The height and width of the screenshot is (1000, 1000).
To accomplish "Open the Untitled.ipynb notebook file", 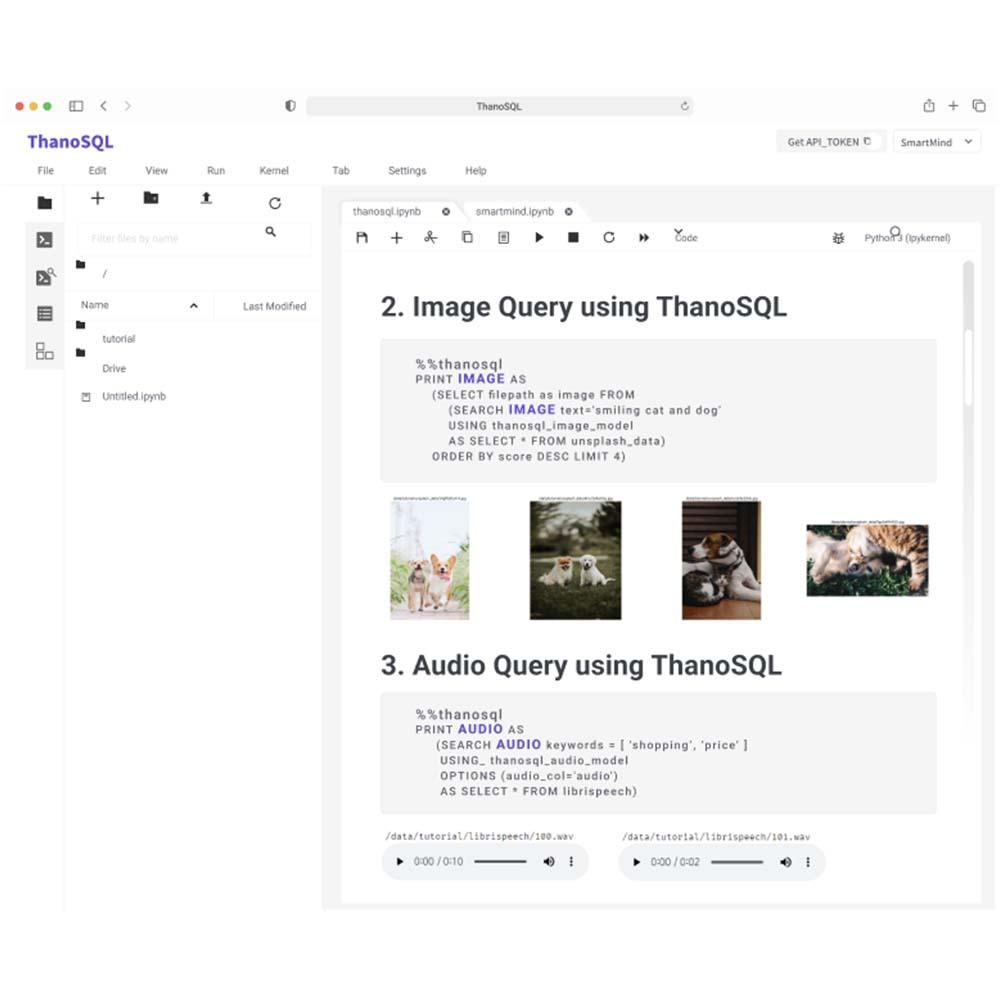I will [x=133, y=396].
